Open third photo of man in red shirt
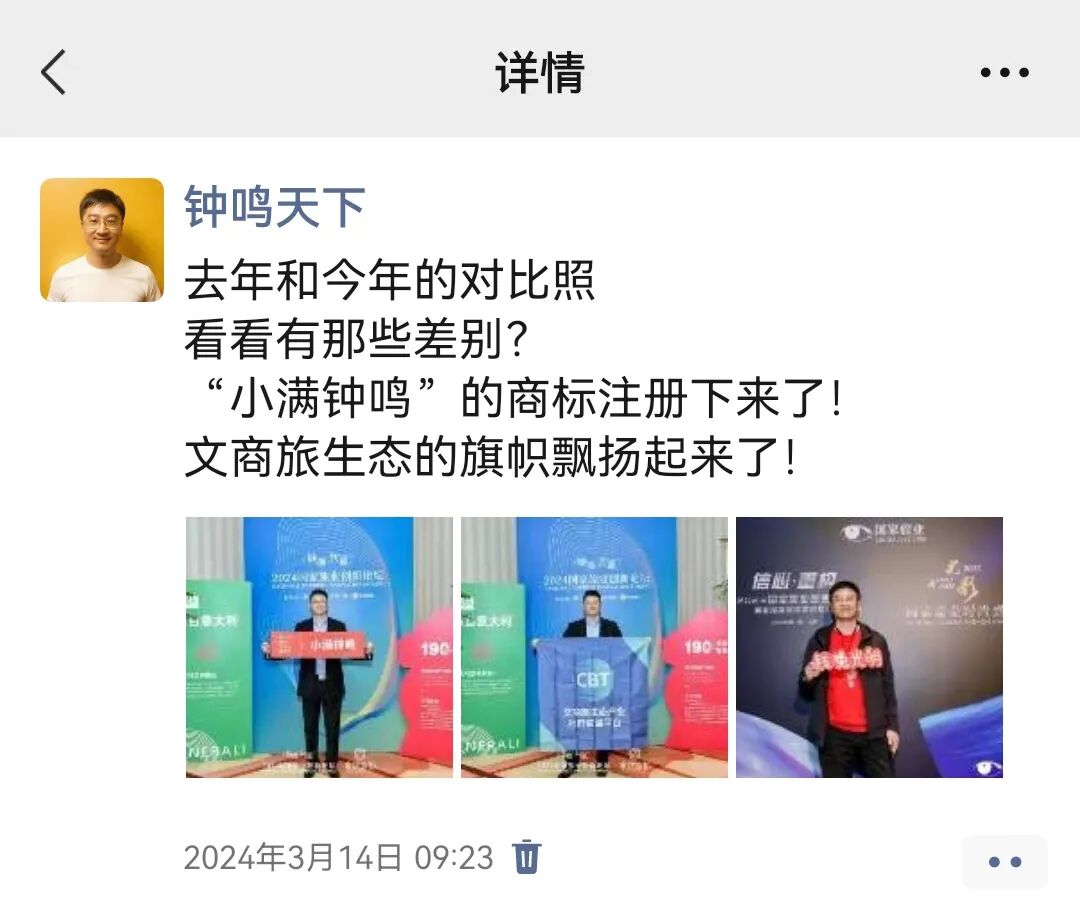The image size is (1080, 900). tap(869, 647)
